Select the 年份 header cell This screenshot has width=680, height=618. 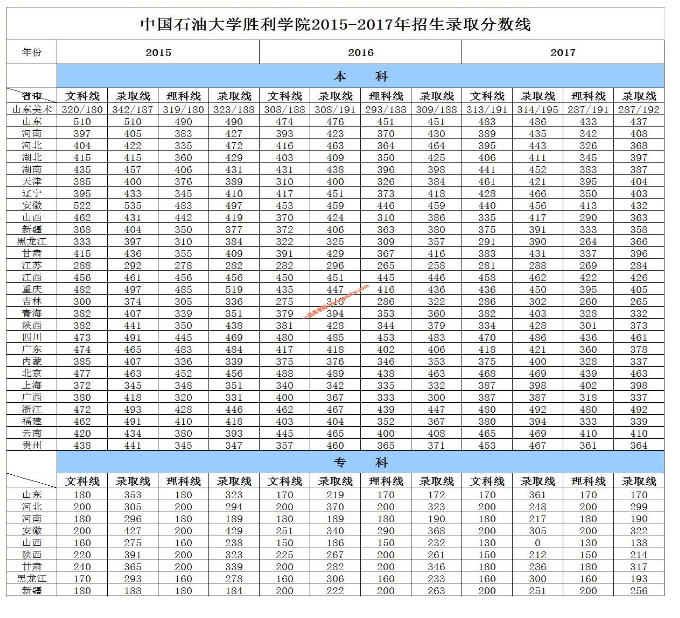click(31, 52)
